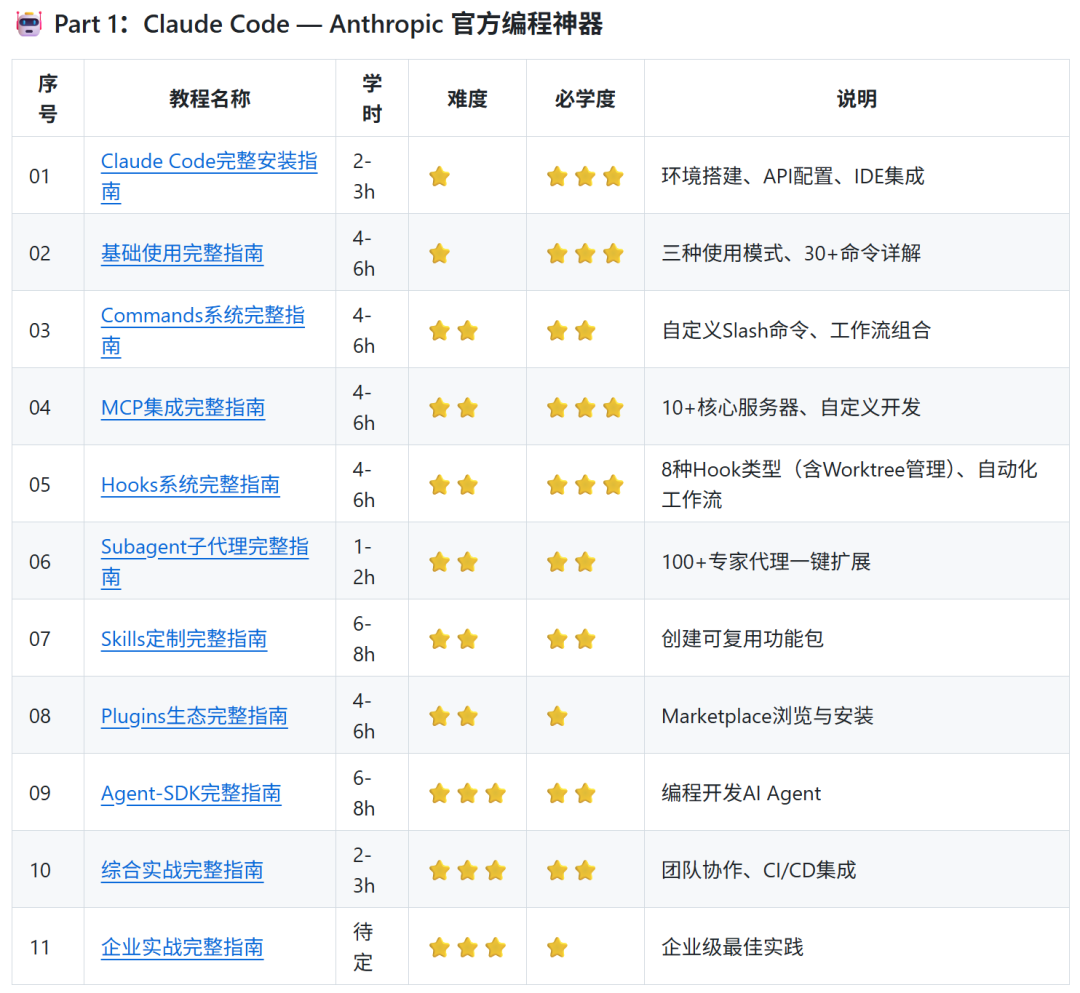Image resolution: width=1080 pixels, height=993 pixels.
Task: Click the 序号 column header
Action: 48,98
